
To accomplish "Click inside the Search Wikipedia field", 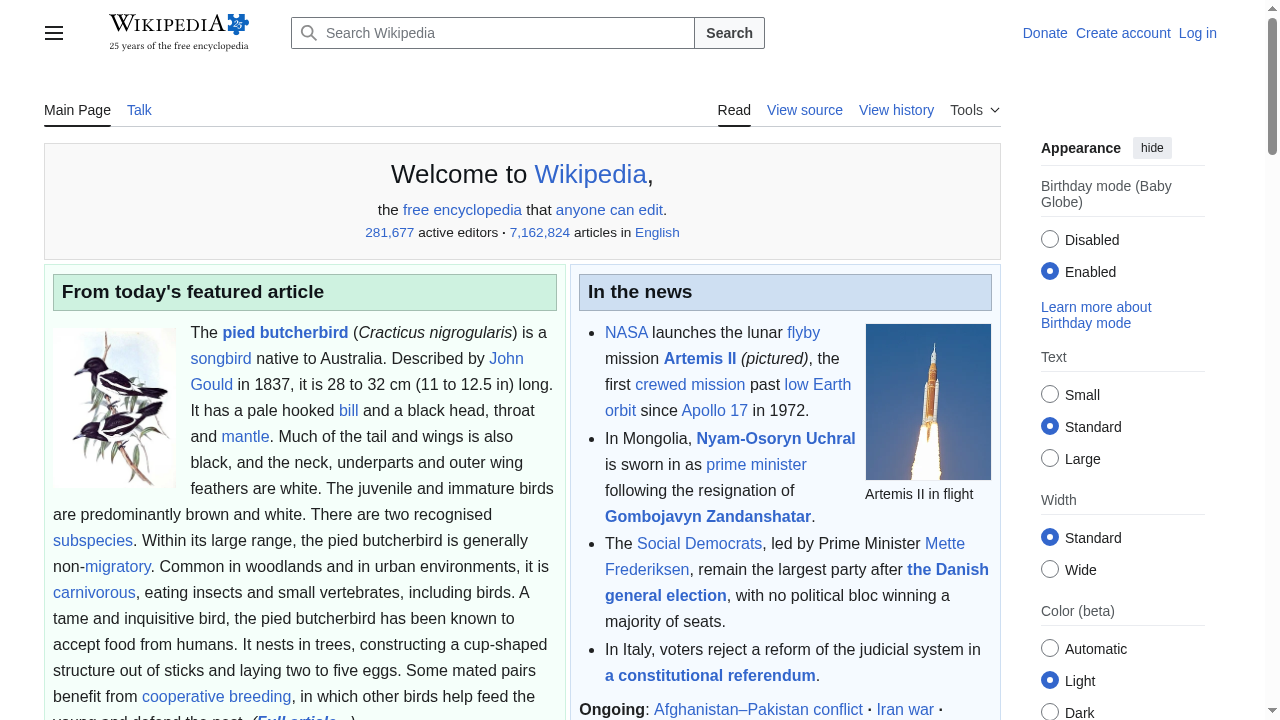I will pos(490,33).
